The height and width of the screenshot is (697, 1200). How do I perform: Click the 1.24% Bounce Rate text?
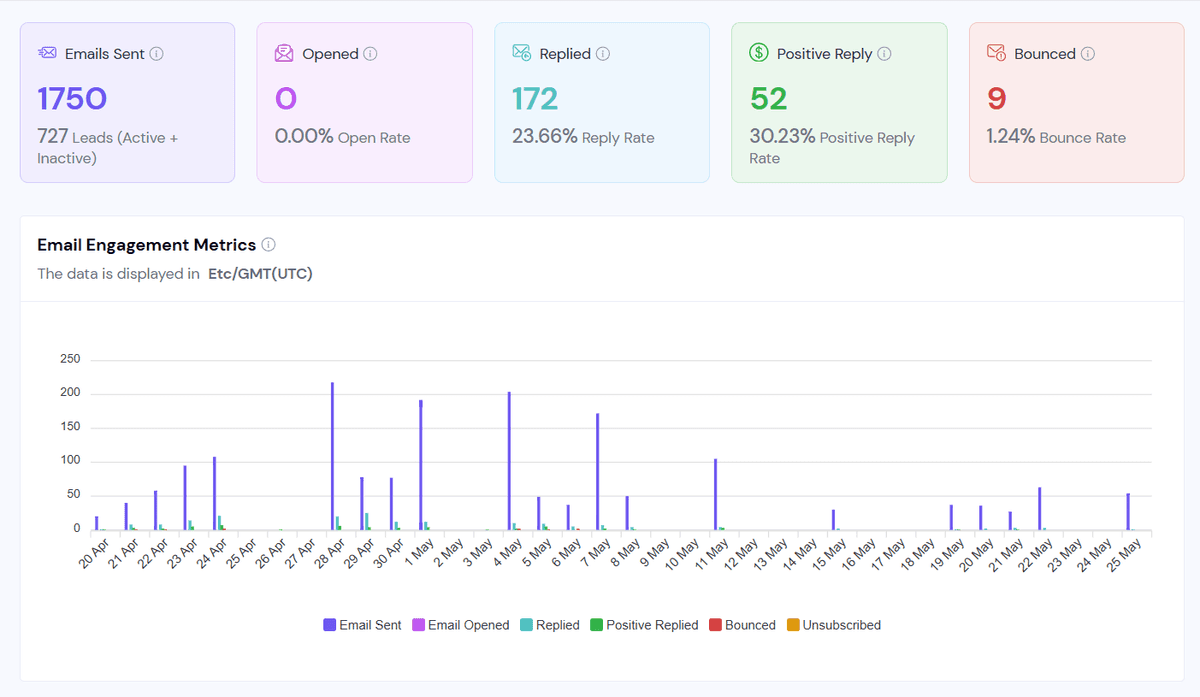click(x=1056, y=137)
